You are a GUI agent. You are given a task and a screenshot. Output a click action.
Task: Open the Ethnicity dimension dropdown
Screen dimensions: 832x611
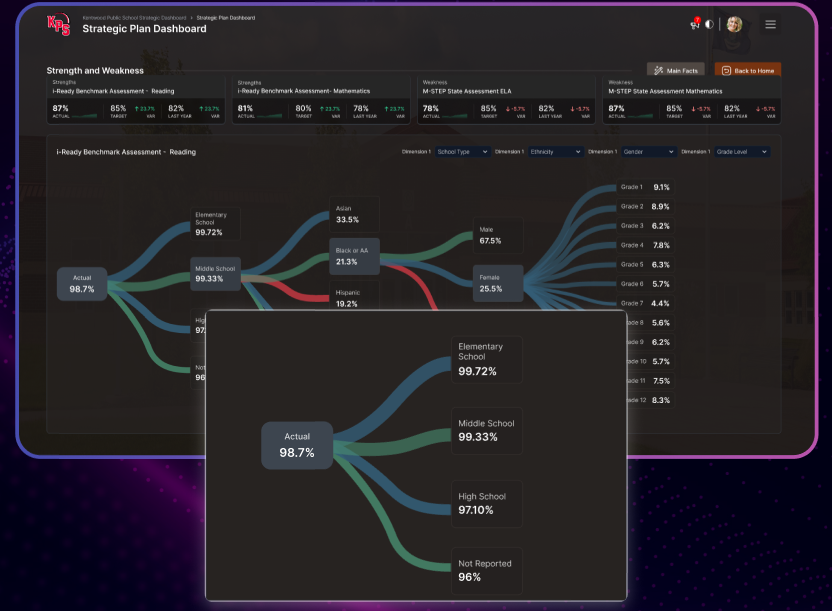[x=555, y=152]
